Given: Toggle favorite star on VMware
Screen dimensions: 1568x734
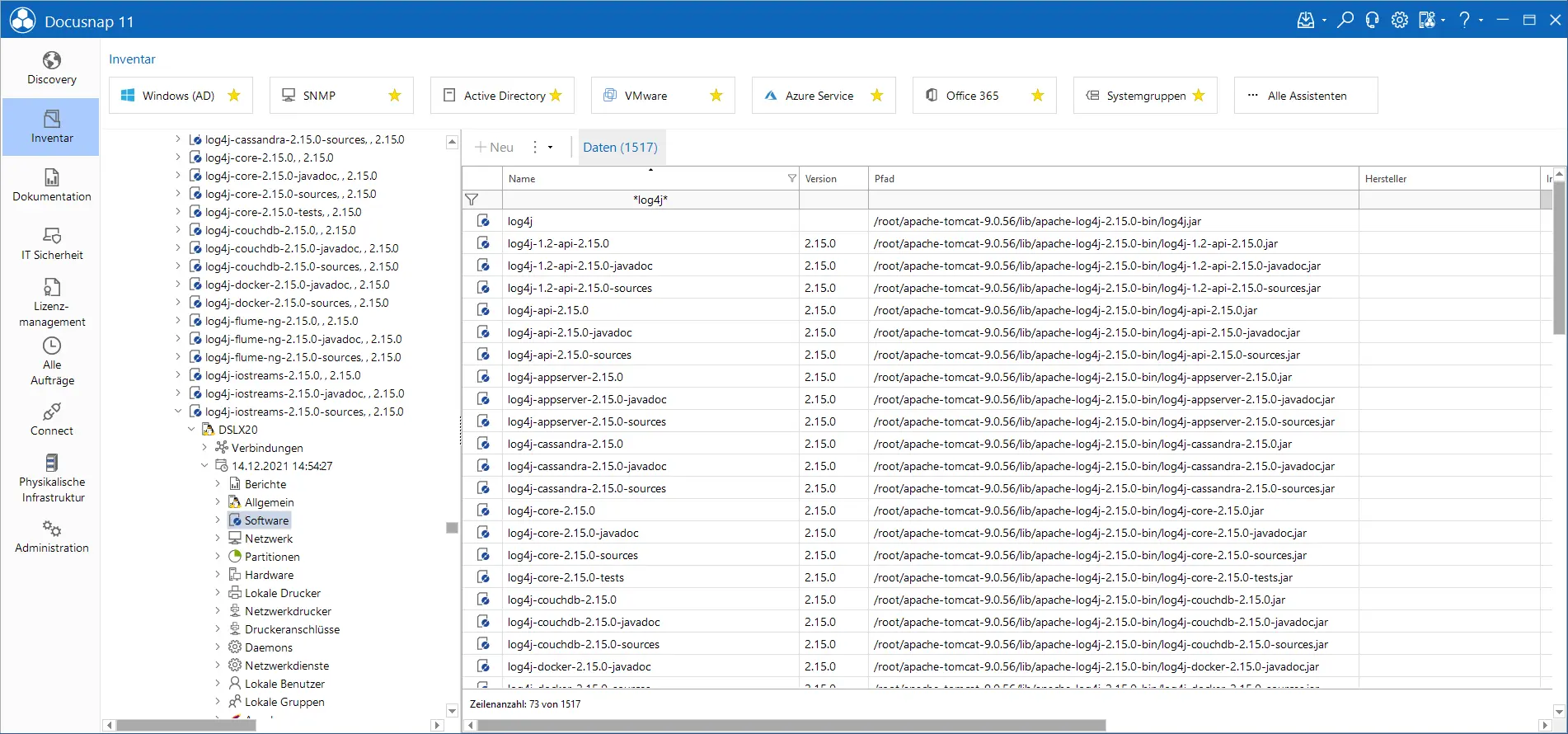Looking at the screenshot, I should [x=716, y=96].
